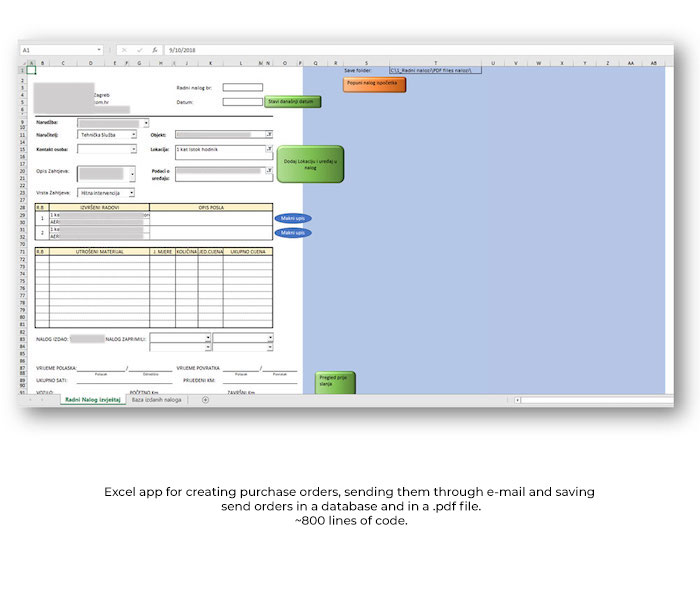Select row header 71
The width and height of the screenshot is (700, 589).
tap(22, 252)
